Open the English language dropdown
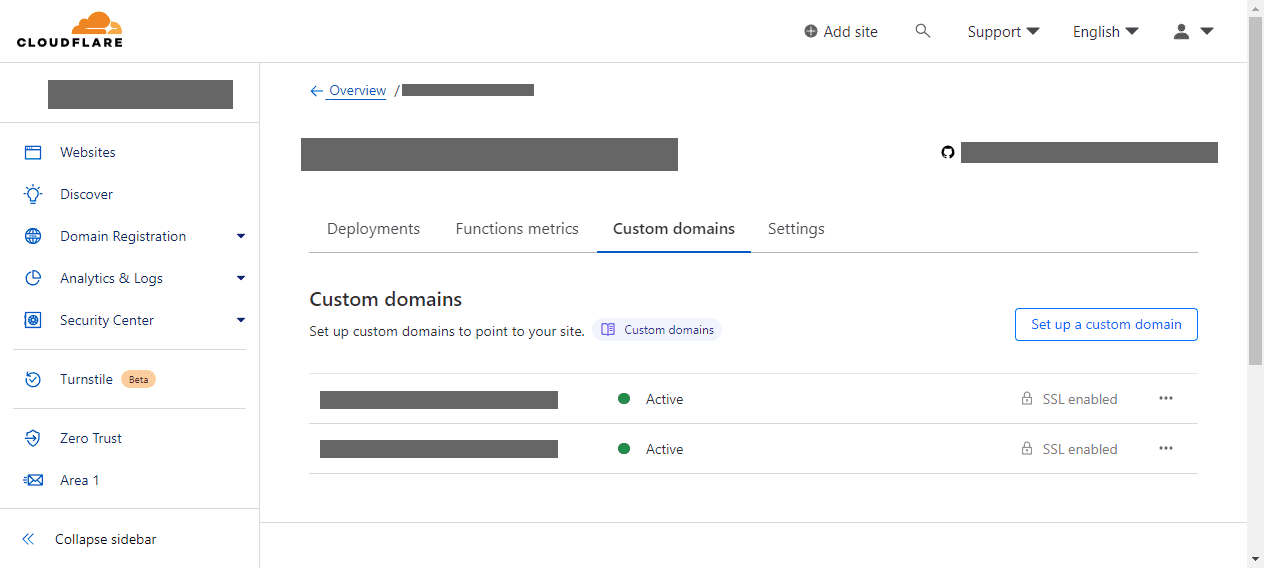 click(x=1105, y=31)
